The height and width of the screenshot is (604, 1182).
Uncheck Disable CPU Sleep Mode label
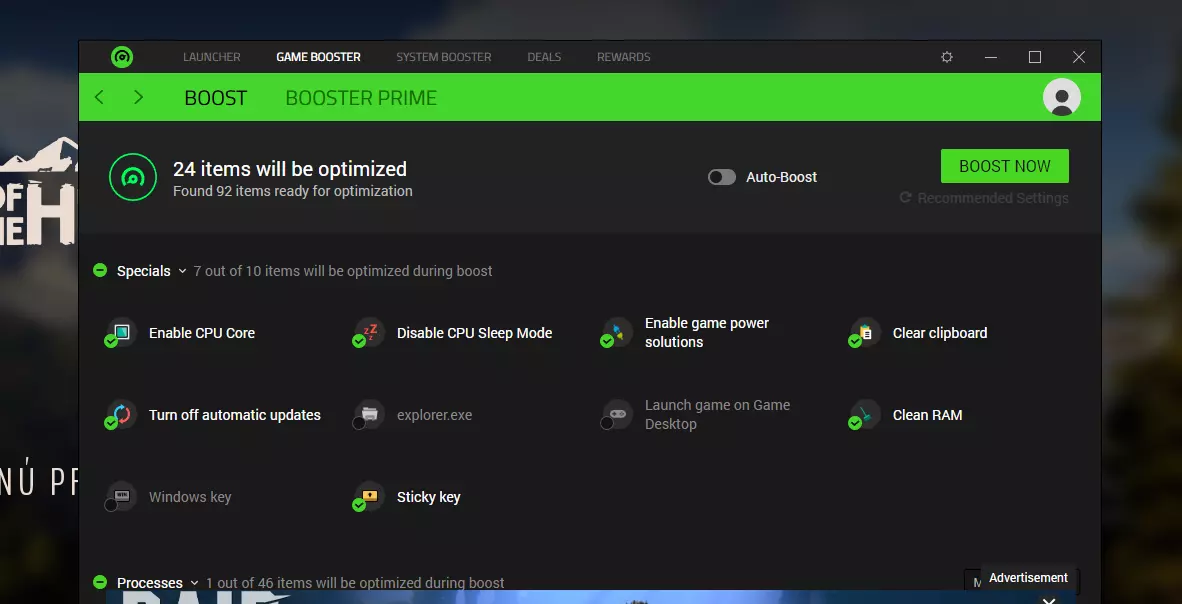tap(474, 333)
